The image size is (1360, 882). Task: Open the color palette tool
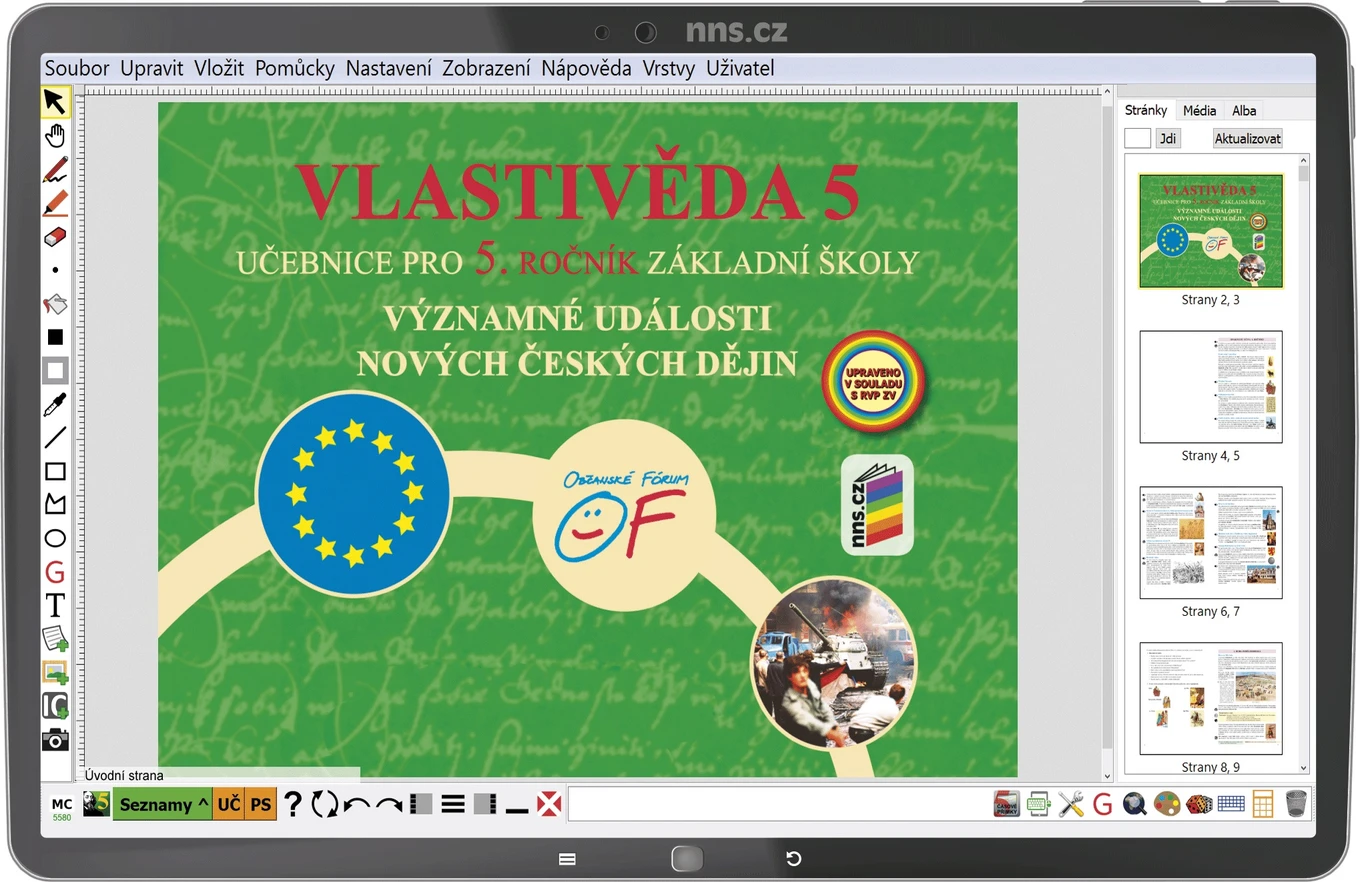pos(1166,803)
